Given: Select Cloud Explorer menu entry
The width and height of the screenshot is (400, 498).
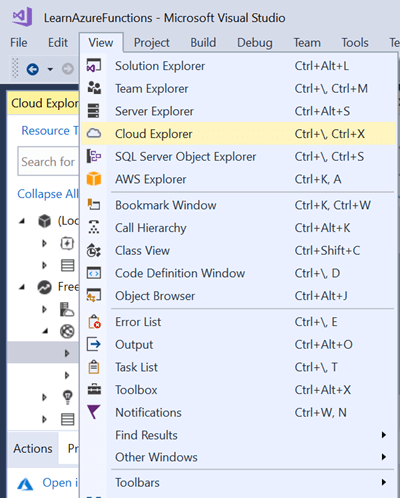Looking at the screenshot, I should click(239, 134).
